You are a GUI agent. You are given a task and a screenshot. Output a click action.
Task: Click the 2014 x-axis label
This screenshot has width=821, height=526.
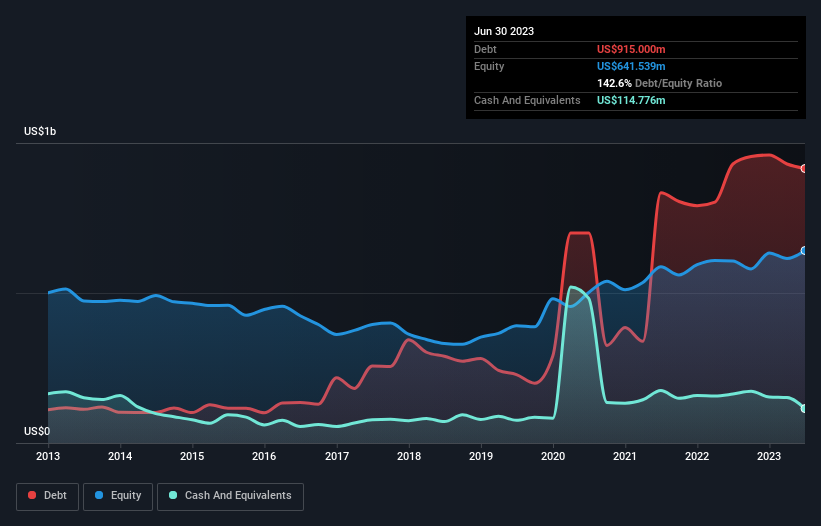pos(120,456)
